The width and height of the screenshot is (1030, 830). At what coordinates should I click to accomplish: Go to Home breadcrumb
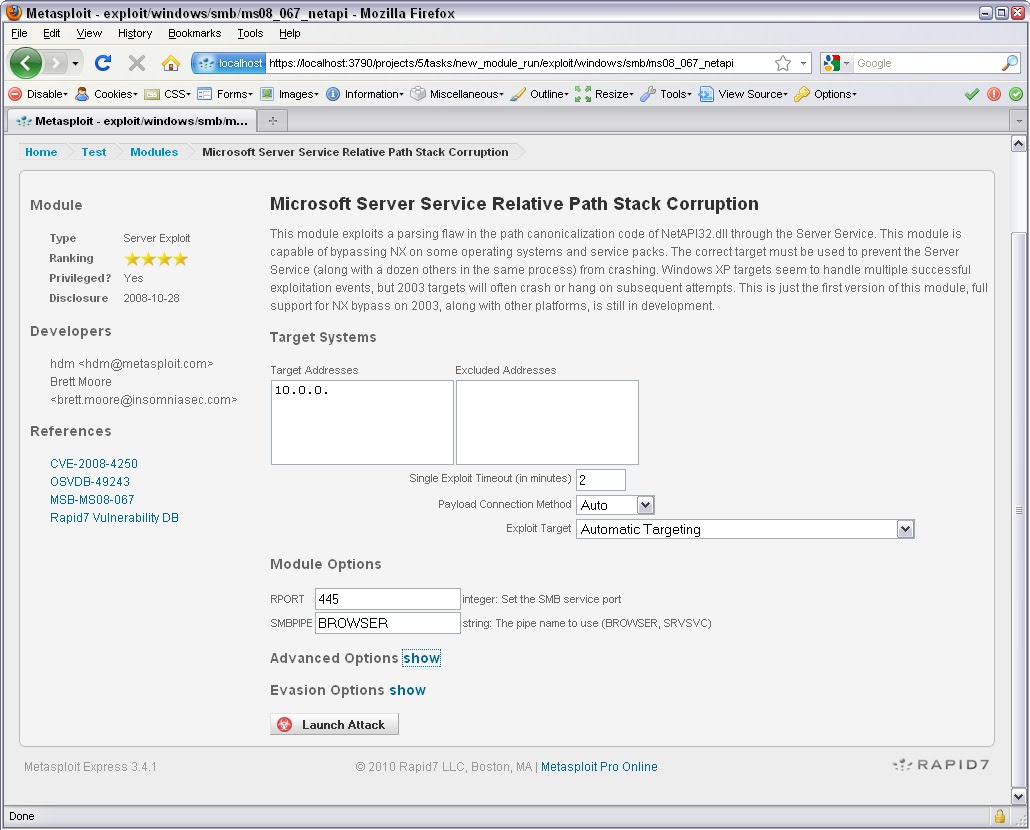click(x=41, y=152)
